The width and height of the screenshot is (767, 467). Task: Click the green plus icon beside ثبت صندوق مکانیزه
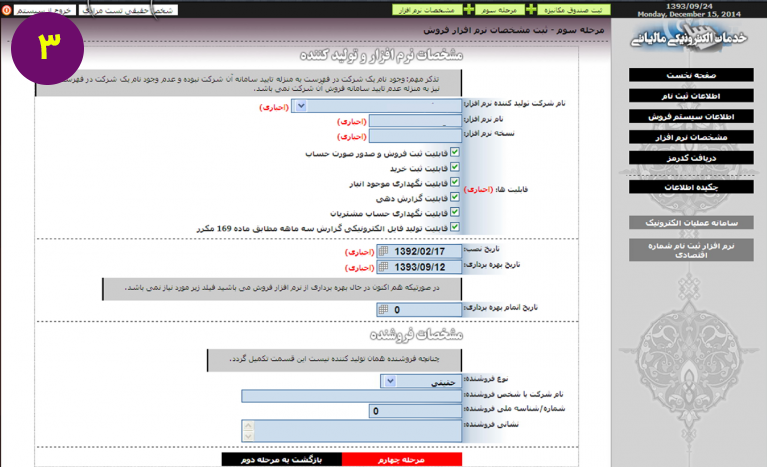coord(531,9)
